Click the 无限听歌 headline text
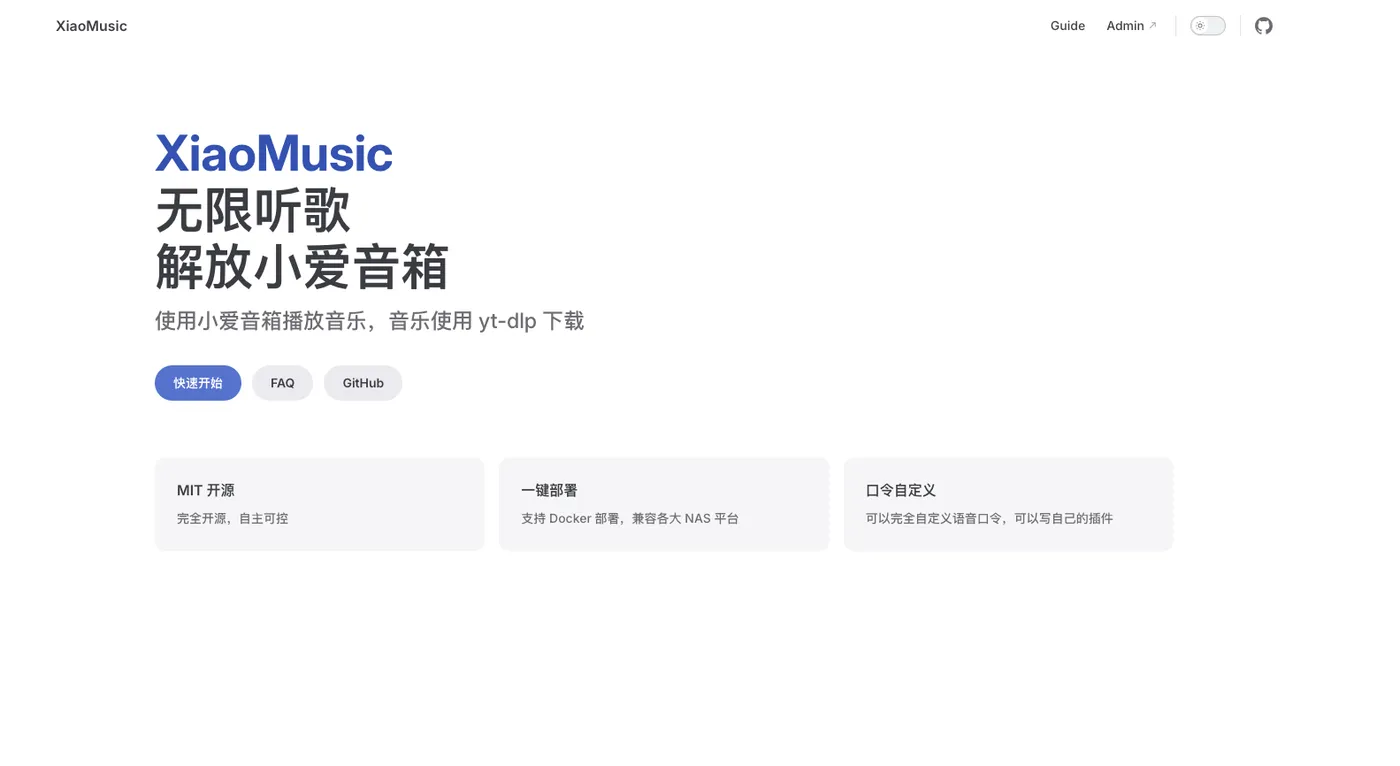Image resolution: width=1400 pixels, height=766 pixels. coord(253,211)
